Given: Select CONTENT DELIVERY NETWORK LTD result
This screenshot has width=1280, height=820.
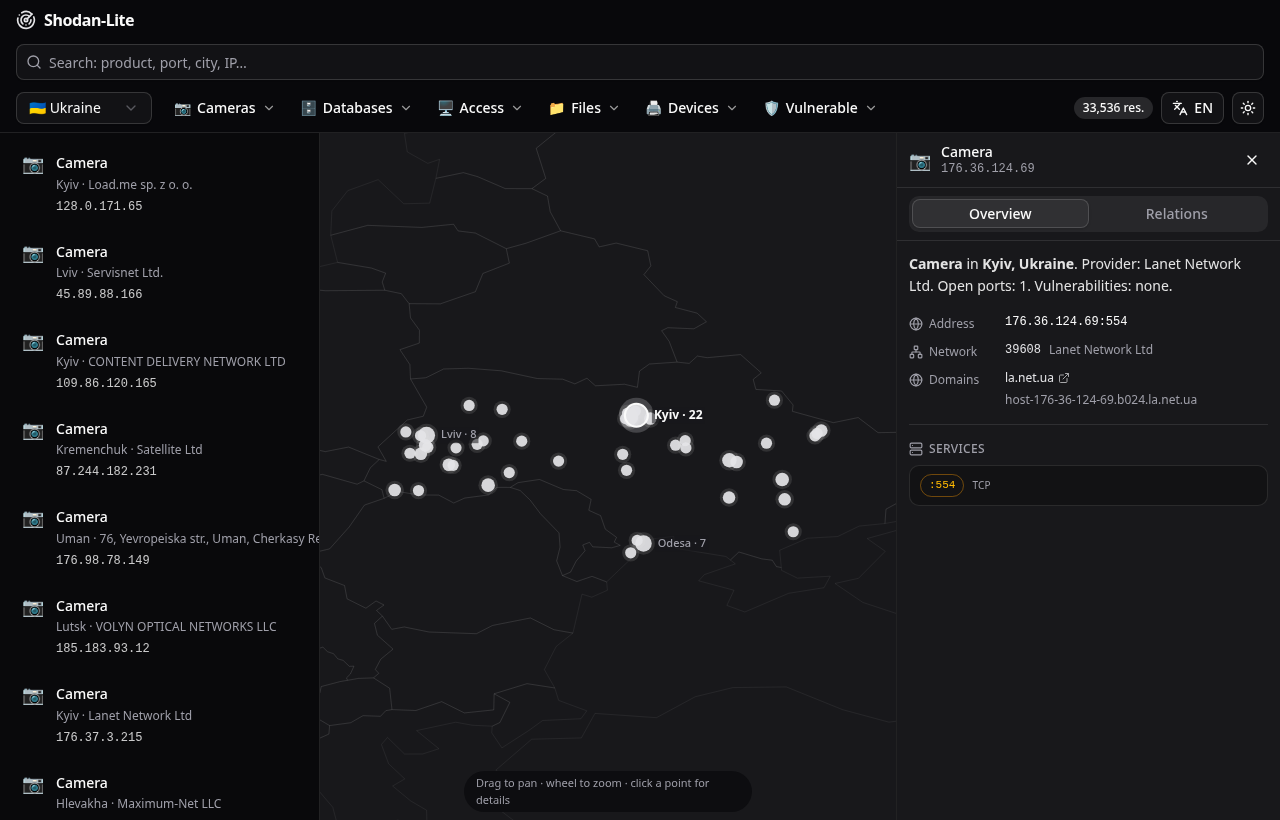Looking at the screenshot, I should point(160,361).
